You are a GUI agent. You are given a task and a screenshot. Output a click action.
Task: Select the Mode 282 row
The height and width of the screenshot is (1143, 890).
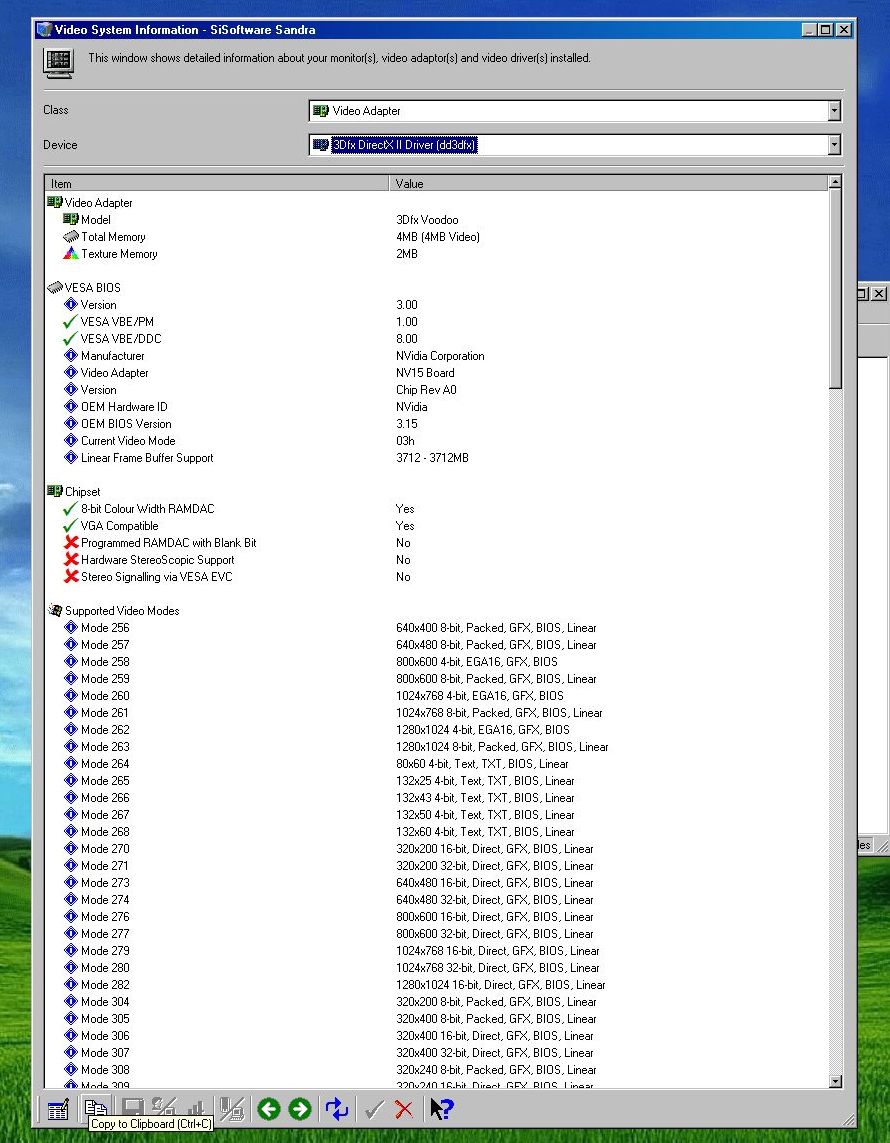click(x=436, y=985)
